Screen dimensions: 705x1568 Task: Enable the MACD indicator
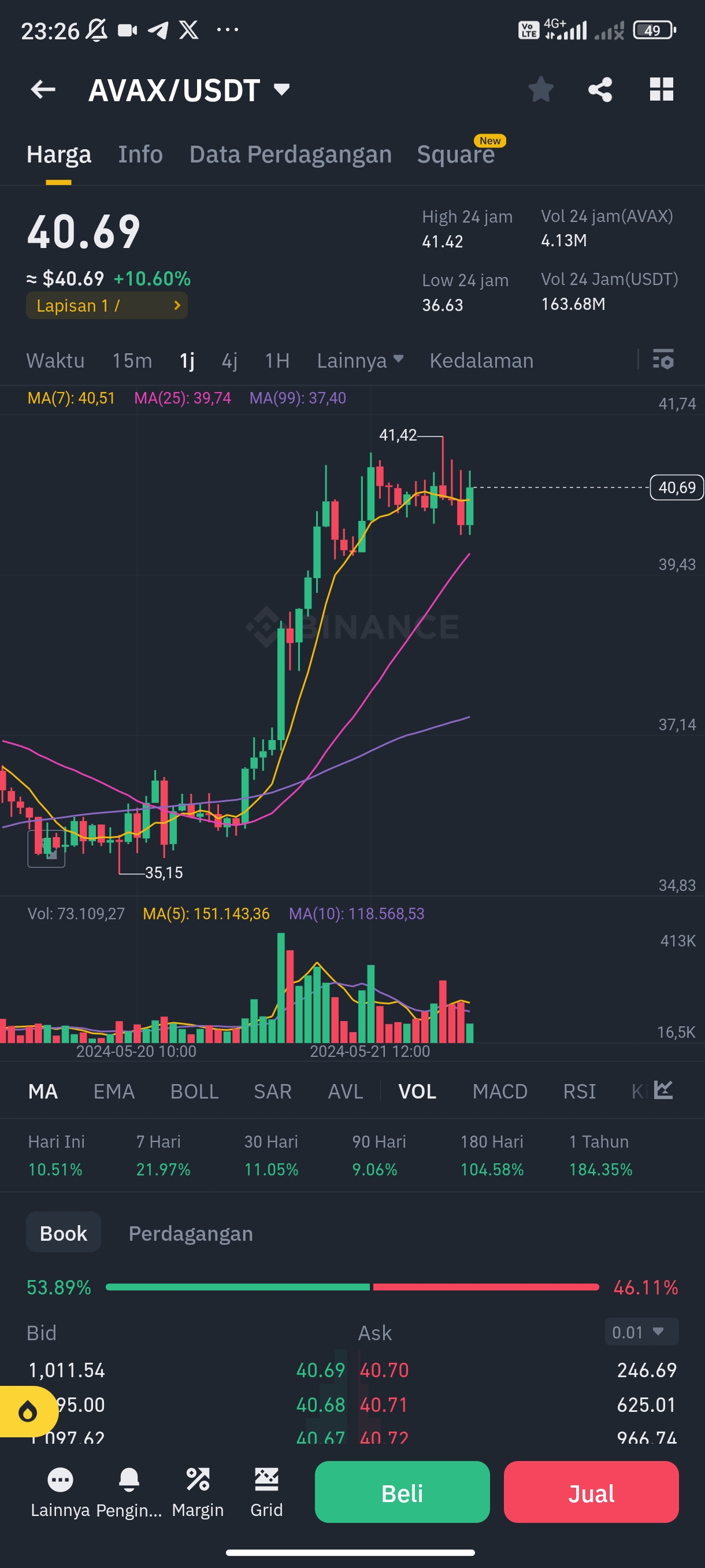click(500, 1092)
